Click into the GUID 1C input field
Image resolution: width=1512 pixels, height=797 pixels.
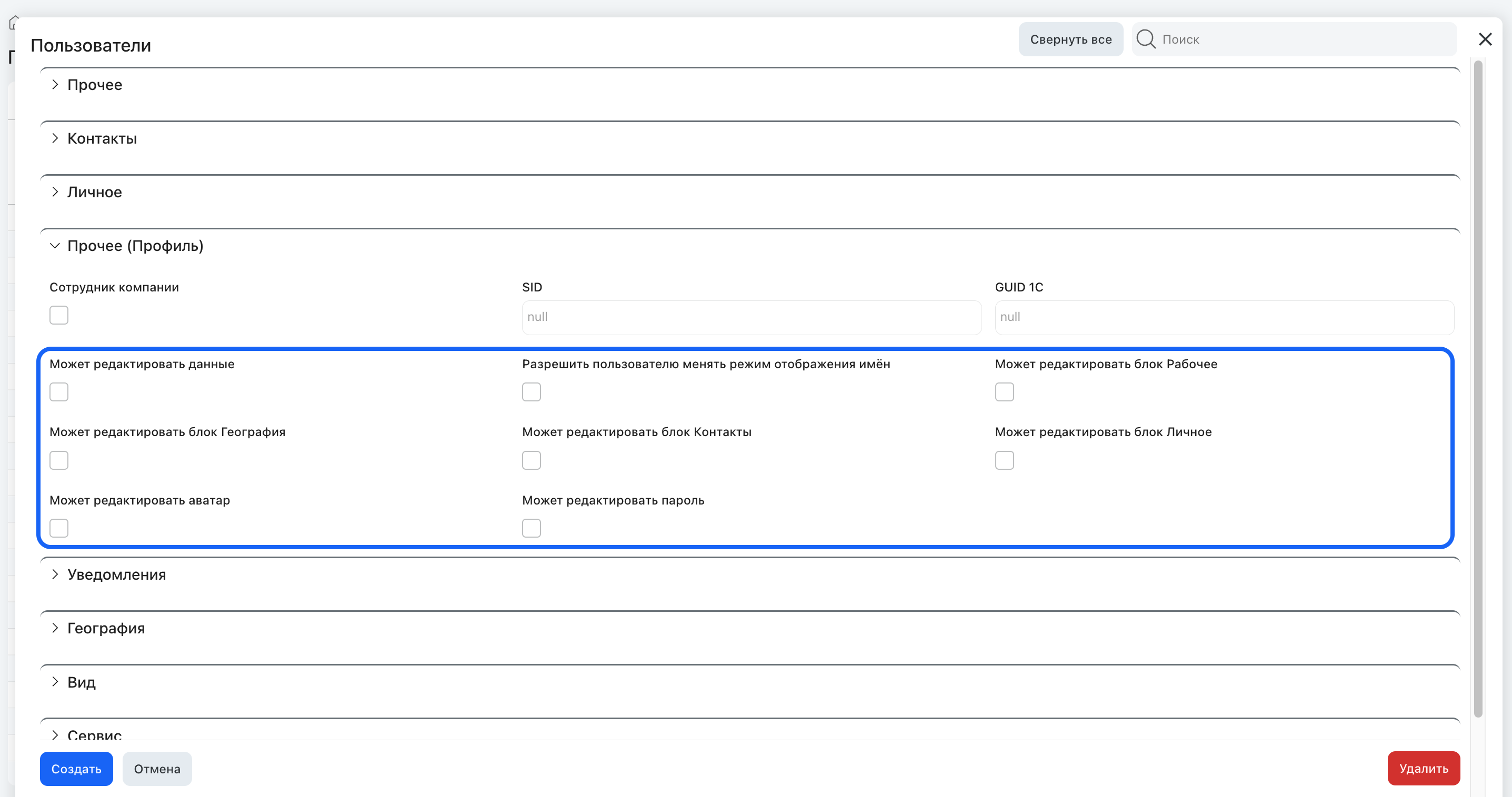(1225, 318)
